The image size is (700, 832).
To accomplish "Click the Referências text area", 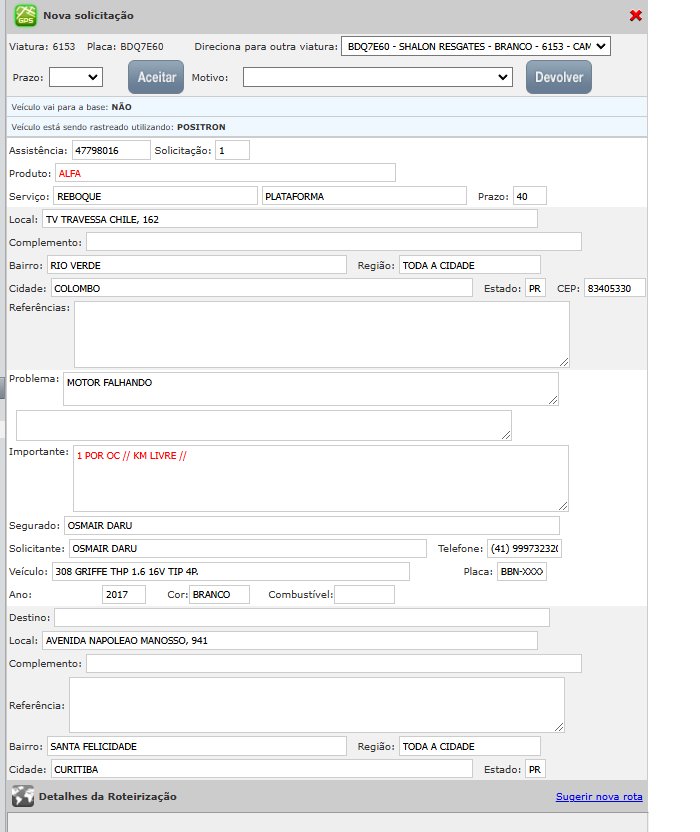I will coord(322,334).
